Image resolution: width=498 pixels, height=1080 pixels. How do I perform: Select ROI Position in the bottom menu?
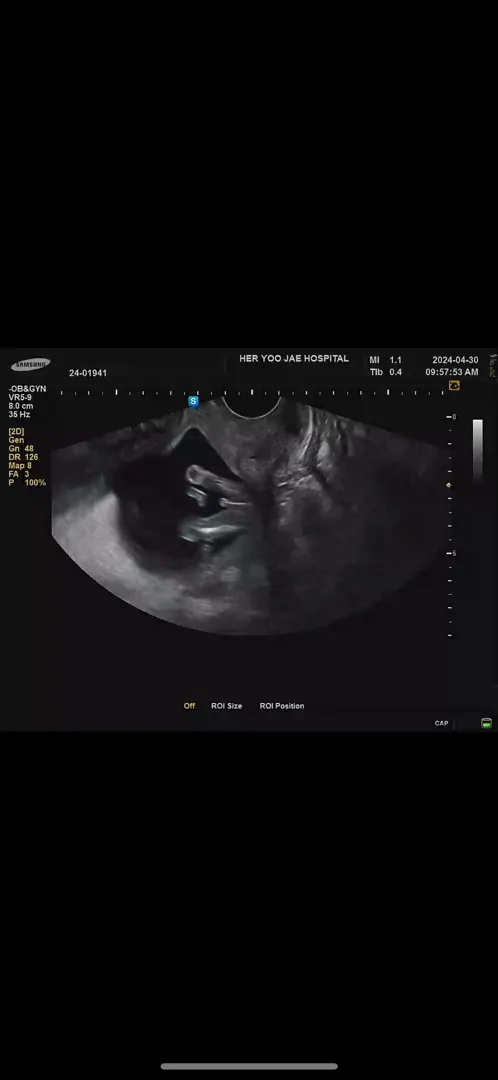(282, 706)
